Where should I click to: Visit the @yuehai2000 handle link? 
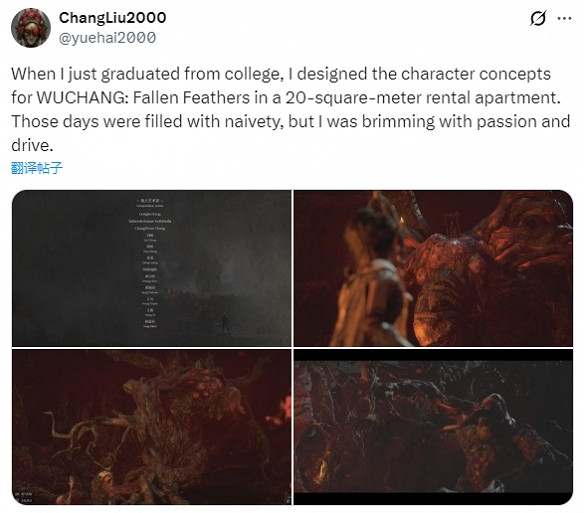[x=108, y=38]
